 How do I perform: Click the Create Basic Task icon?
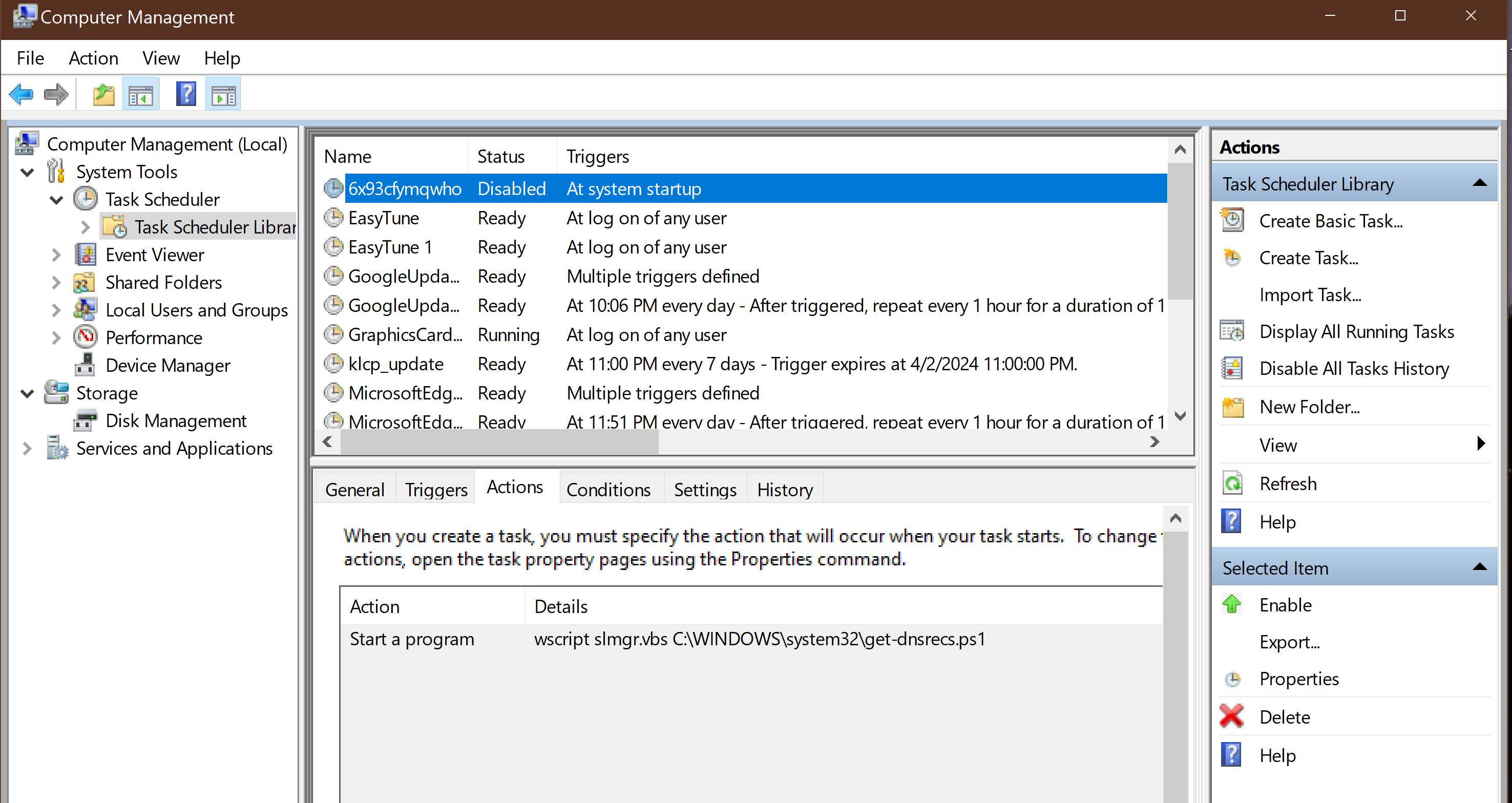tap(1232, 221)
